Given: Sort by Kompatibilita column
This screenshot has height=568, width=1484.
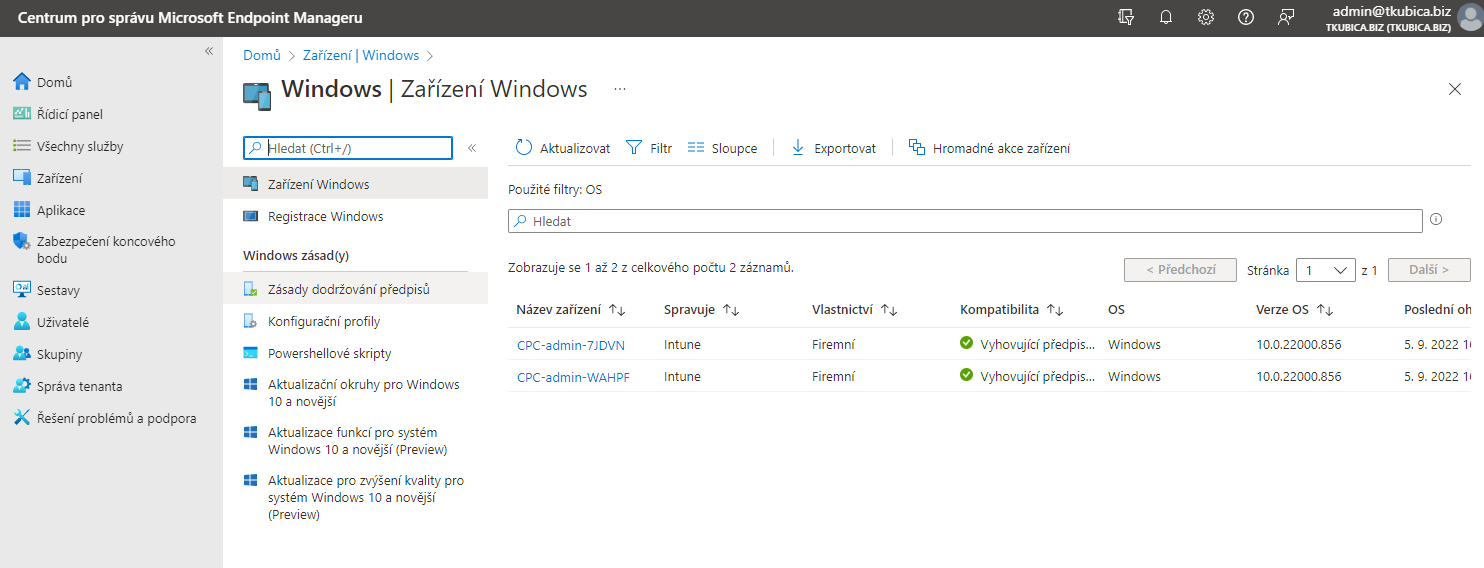Looking at the screenshot, I should (x=1011, y=310).
